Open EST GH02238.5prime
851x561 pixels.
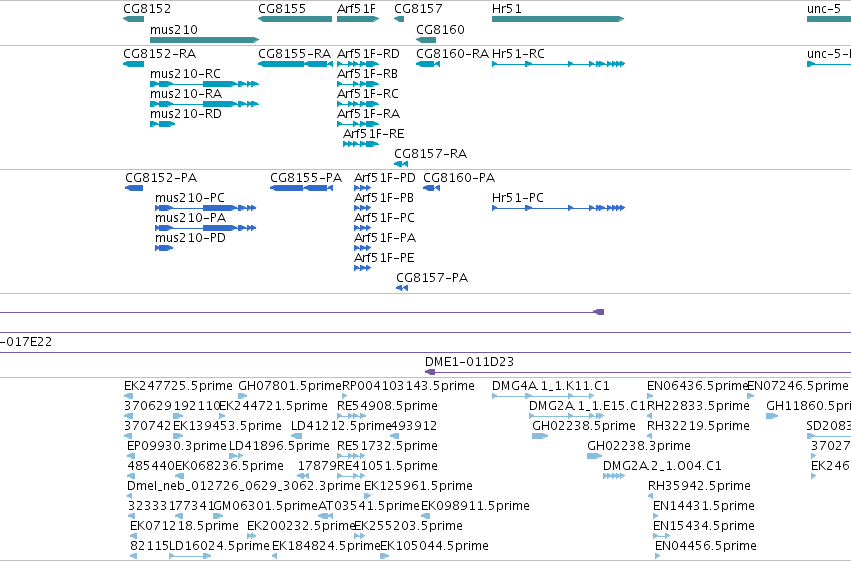(583, 426)
